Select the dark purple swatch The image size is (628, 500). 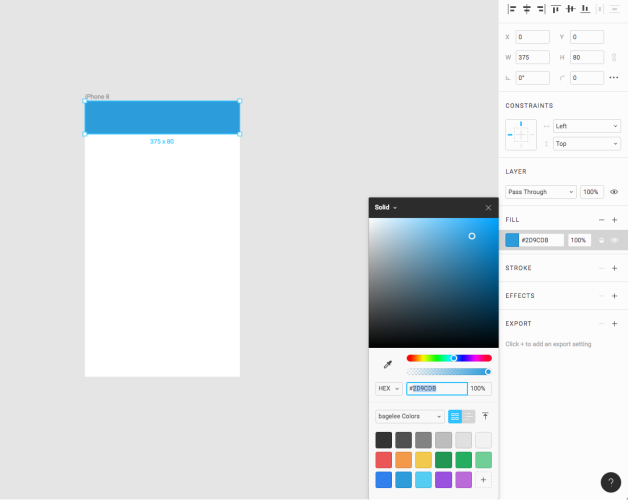443,480
